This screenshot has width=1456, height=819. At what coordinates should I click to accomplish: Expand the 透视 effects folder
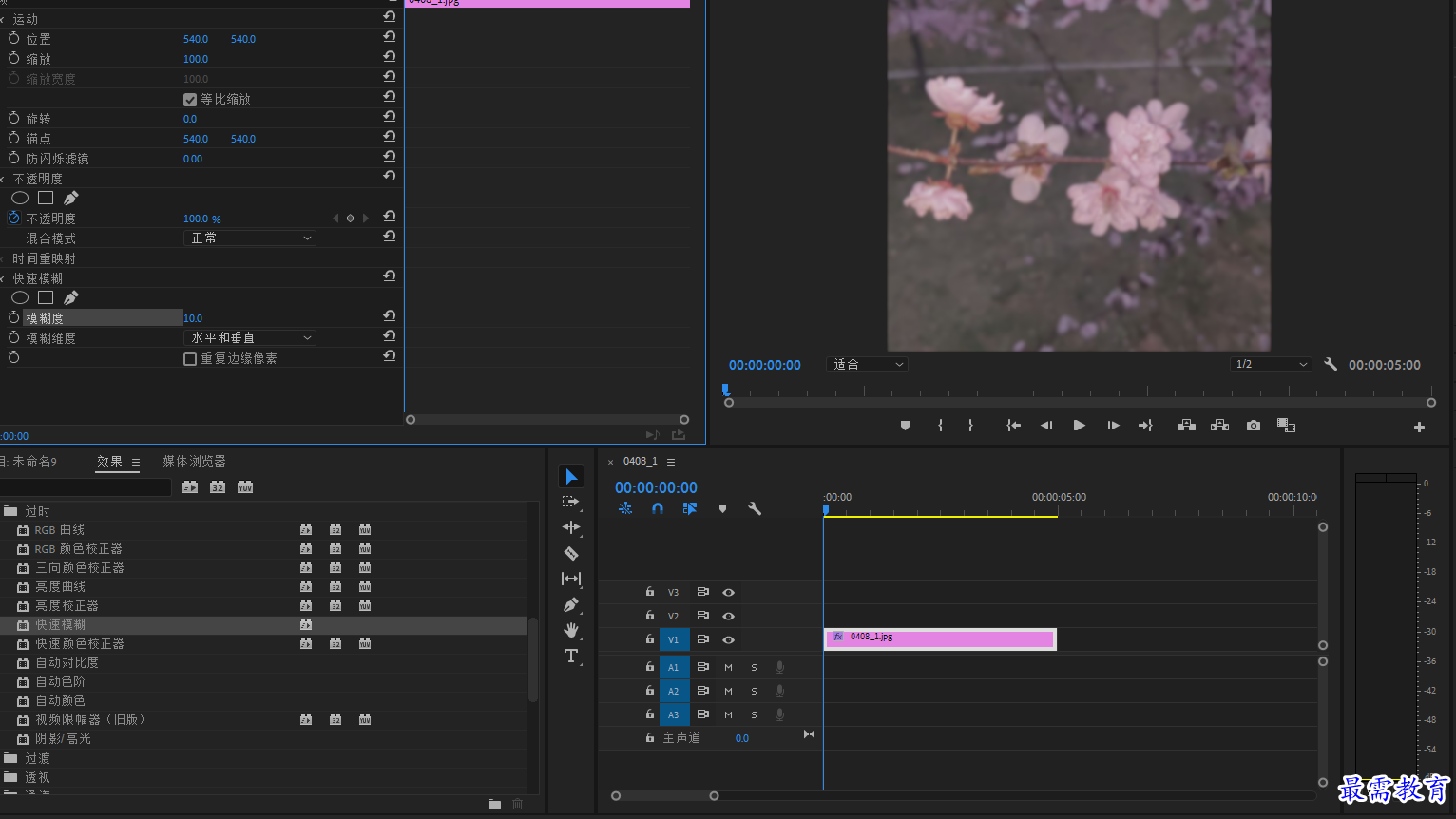10,777
